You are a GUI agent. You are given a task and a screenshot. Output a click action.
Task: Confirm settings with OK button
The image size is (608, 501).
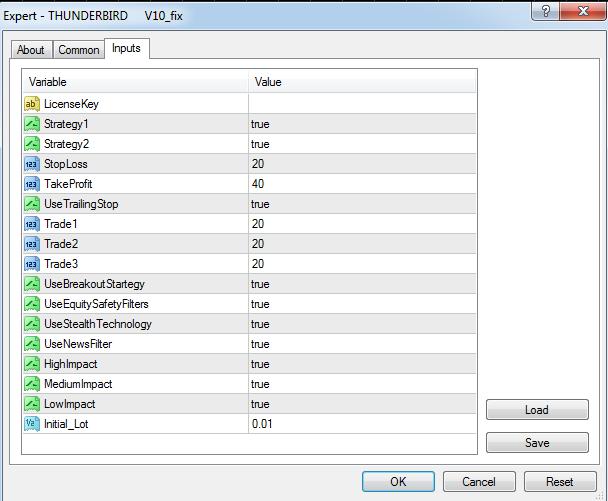point(398,482)
